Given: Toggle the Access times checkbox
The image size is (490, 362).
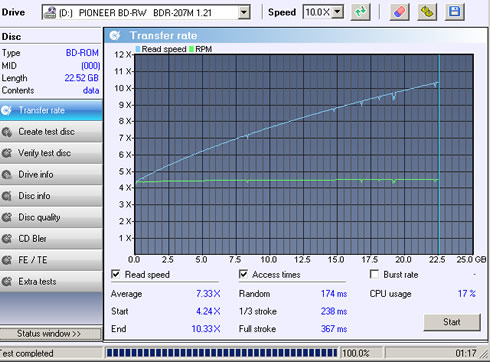Looking at the screenshot, I should tap(243, 274).
